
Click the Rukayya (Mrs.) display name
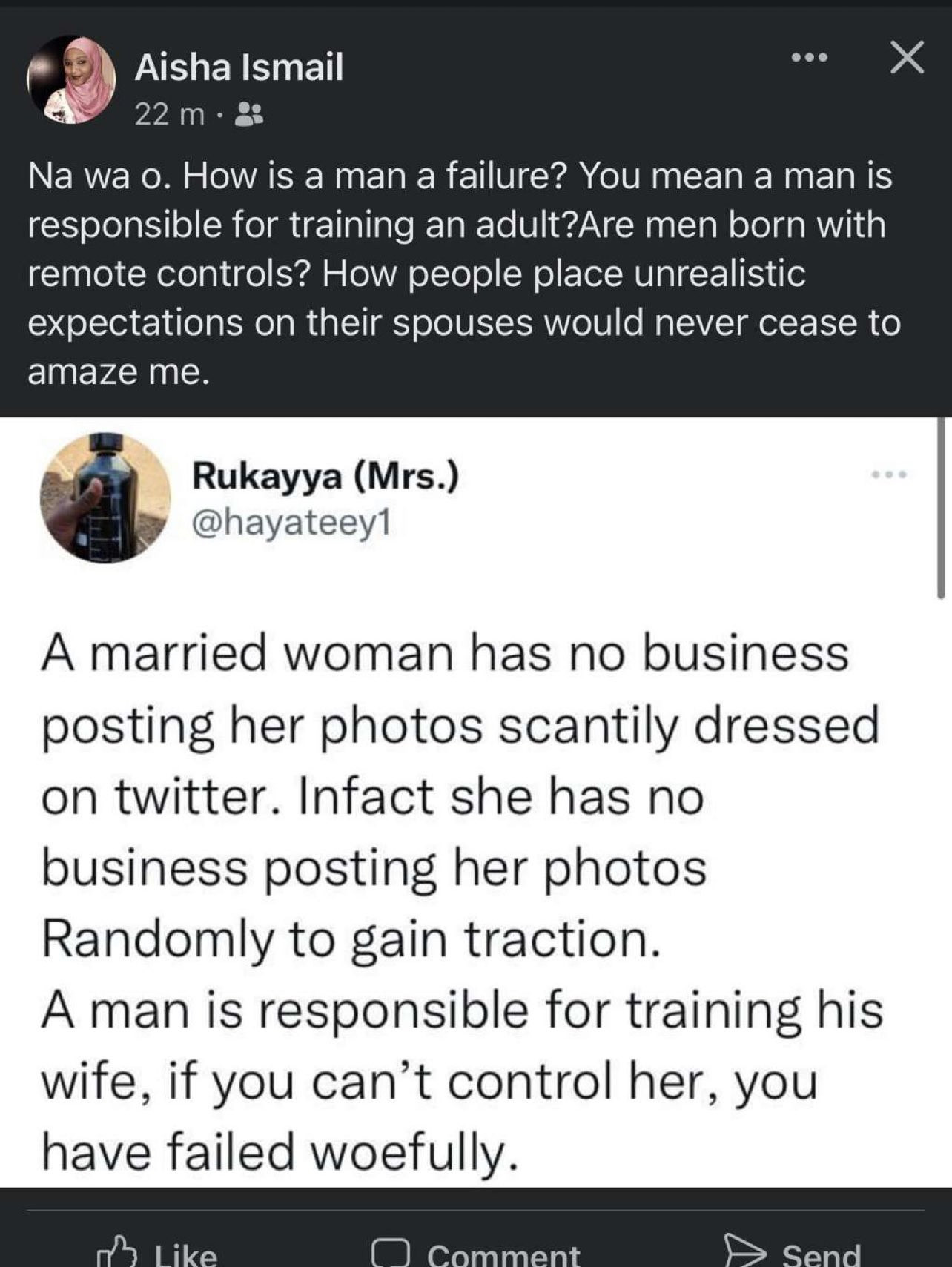[325, 475]
